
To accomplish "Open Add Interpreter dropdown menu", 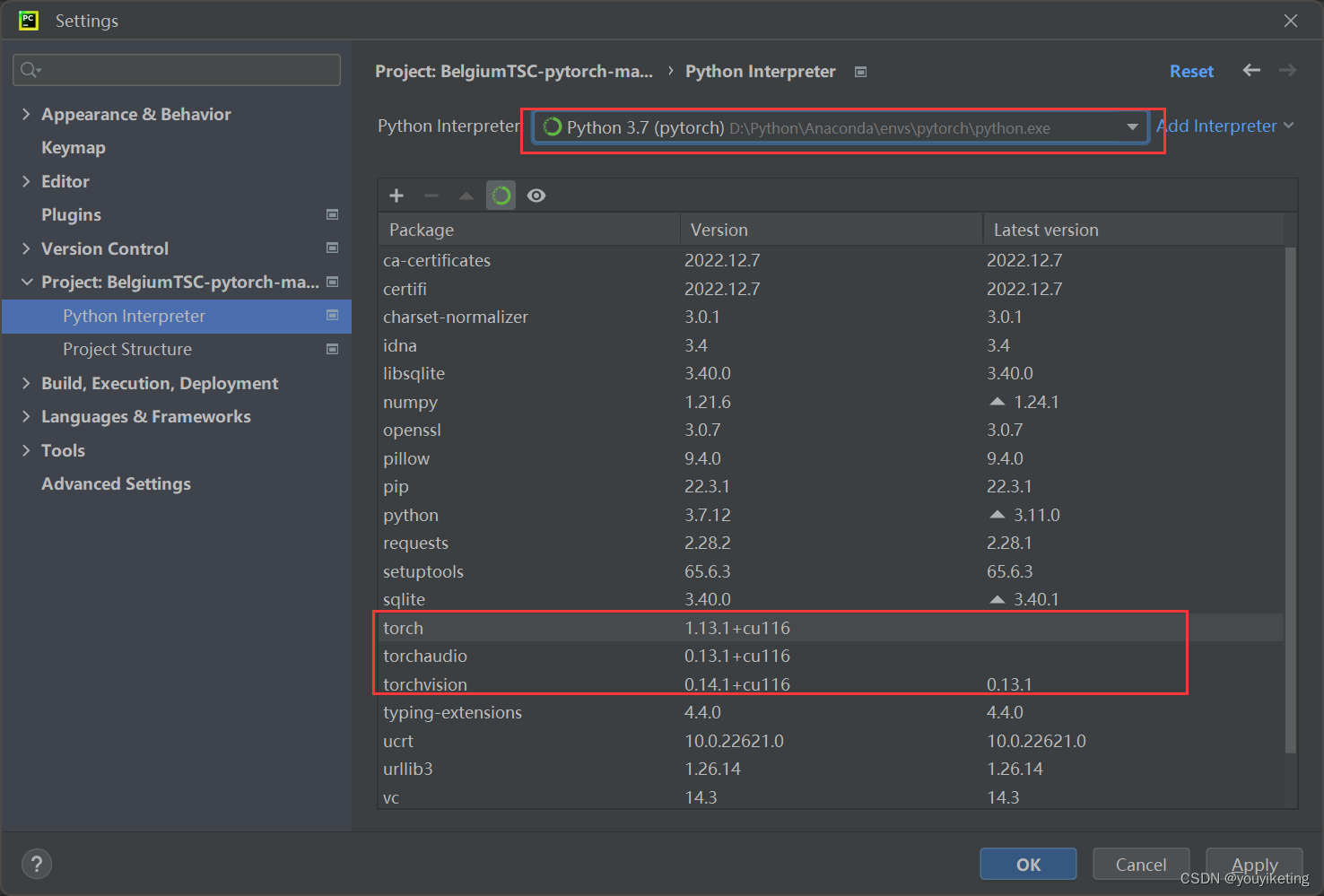I will coord(1225,126).
